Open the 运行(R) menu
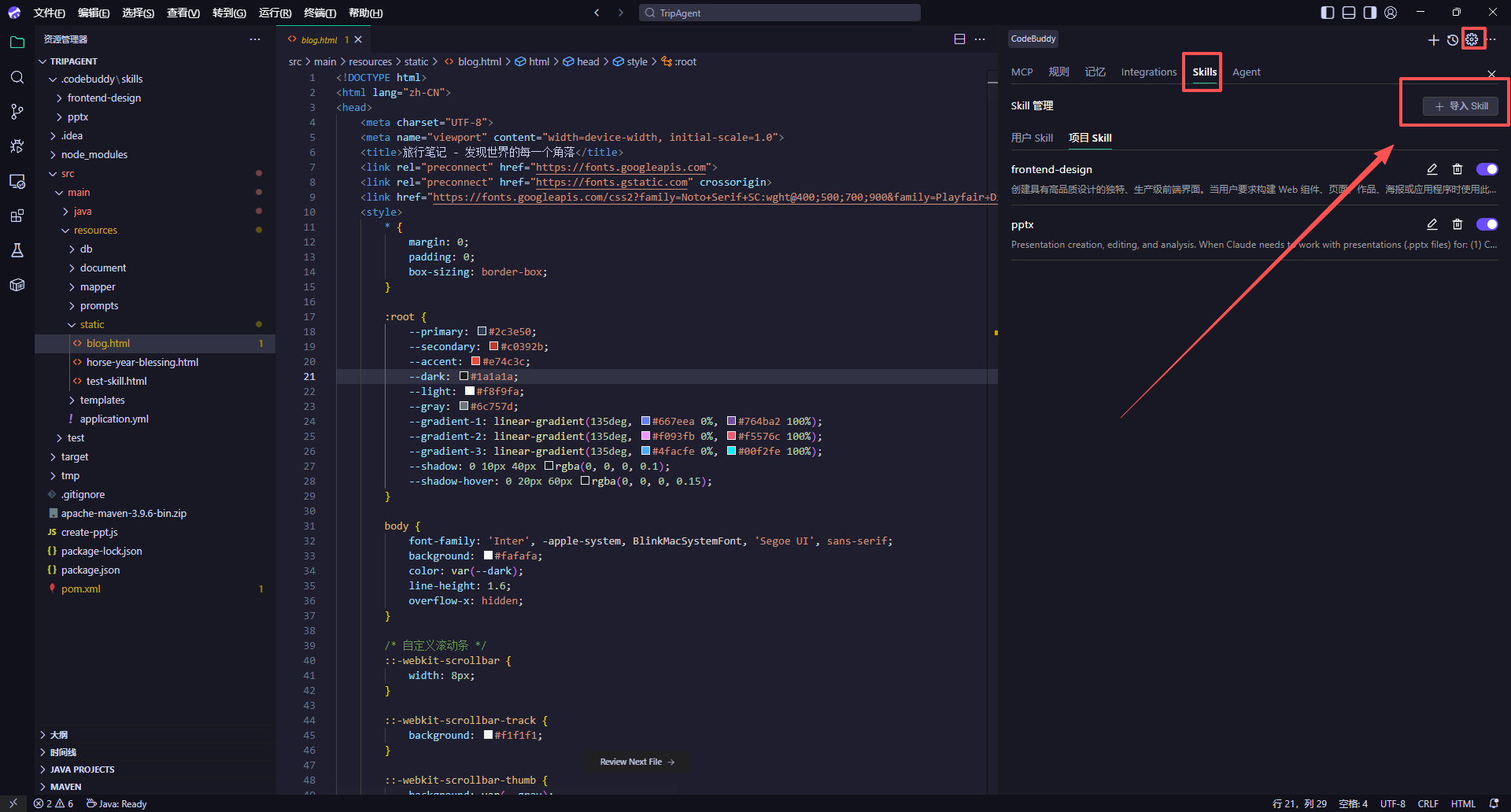 point(275,13)
